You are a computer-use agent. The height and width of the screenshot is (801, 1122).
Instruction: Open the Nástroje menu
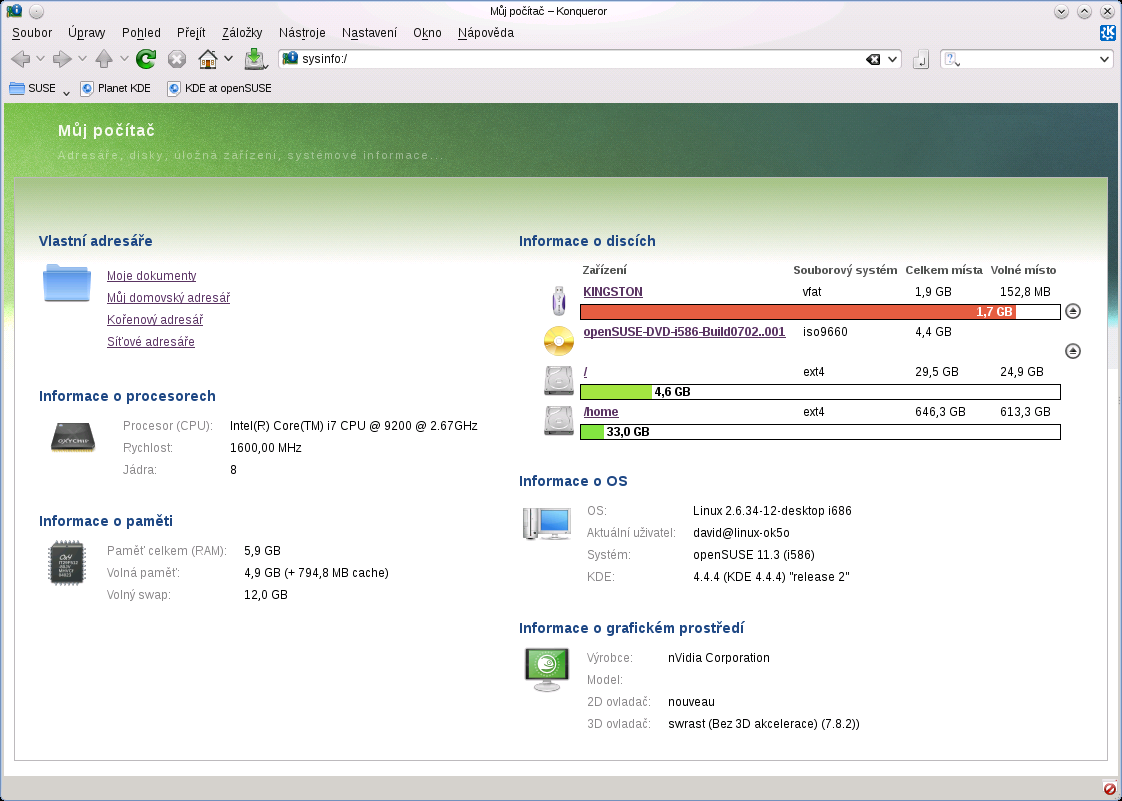tap(302, 33)
